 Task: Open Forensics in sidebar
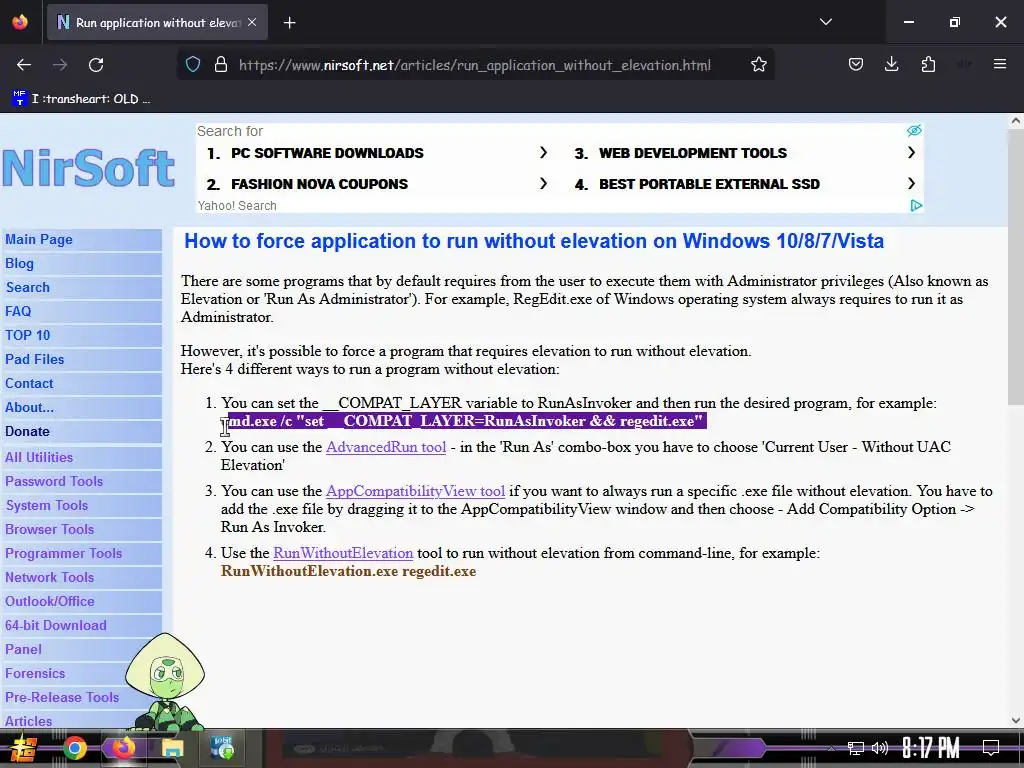(x=35, y=673)
